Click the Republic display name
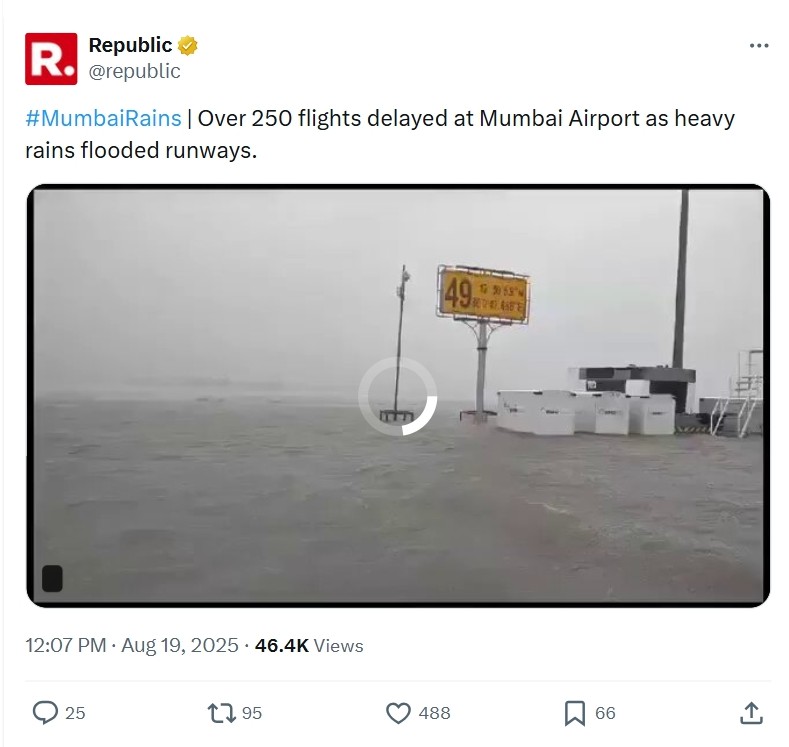The image size is (789, 747). point(130,45)
